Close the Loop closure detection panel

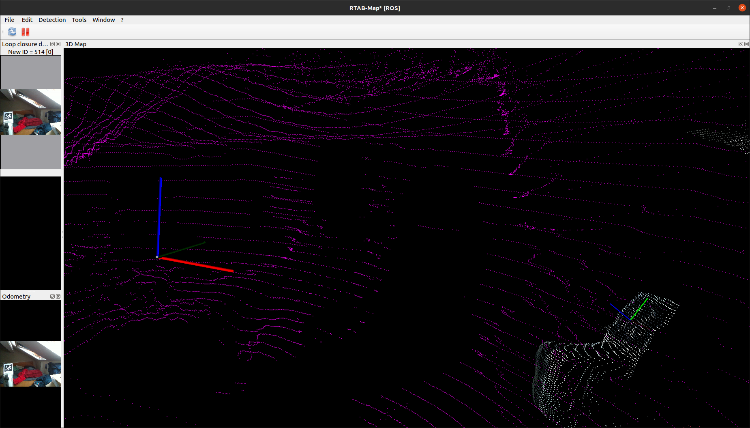coord(58,44)
